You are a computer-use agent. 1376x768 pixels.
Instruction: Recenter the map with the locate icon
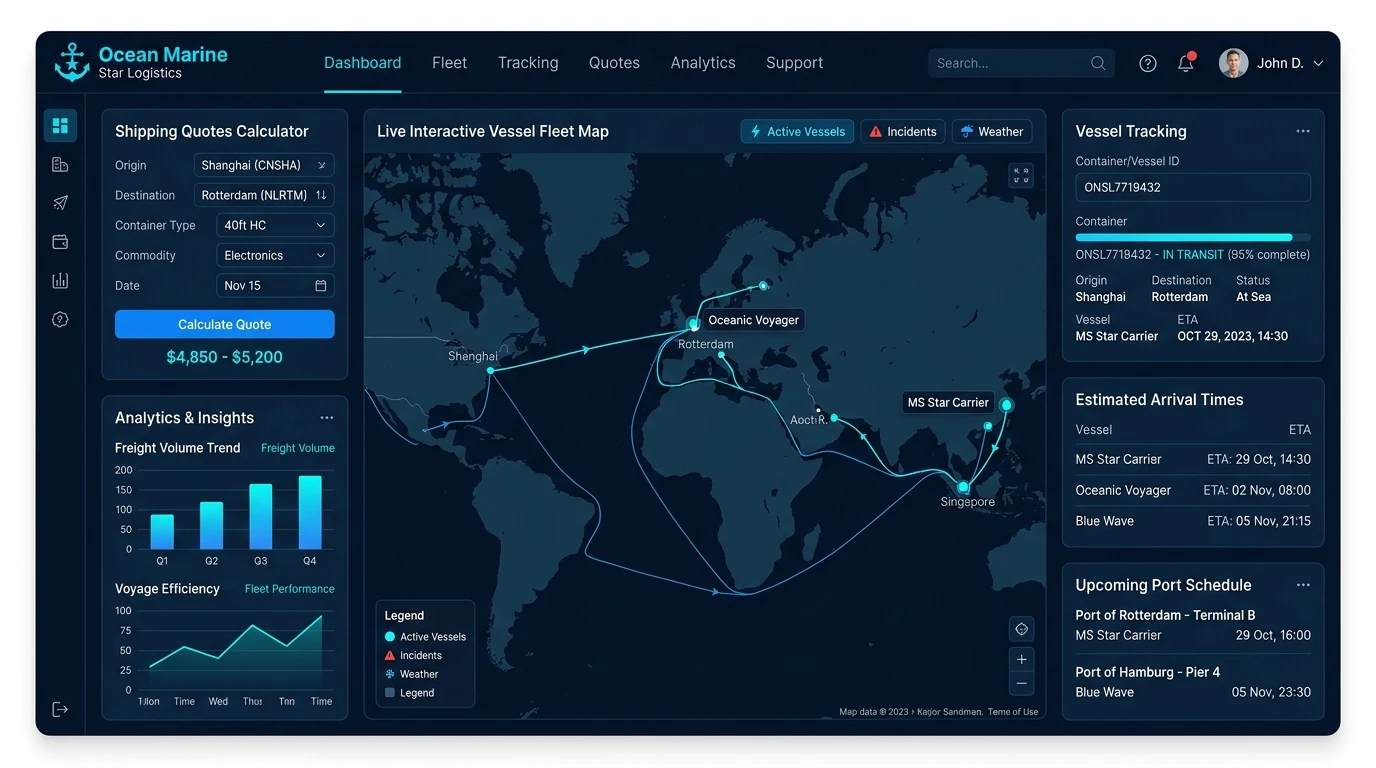click(x=1021, y=629)
